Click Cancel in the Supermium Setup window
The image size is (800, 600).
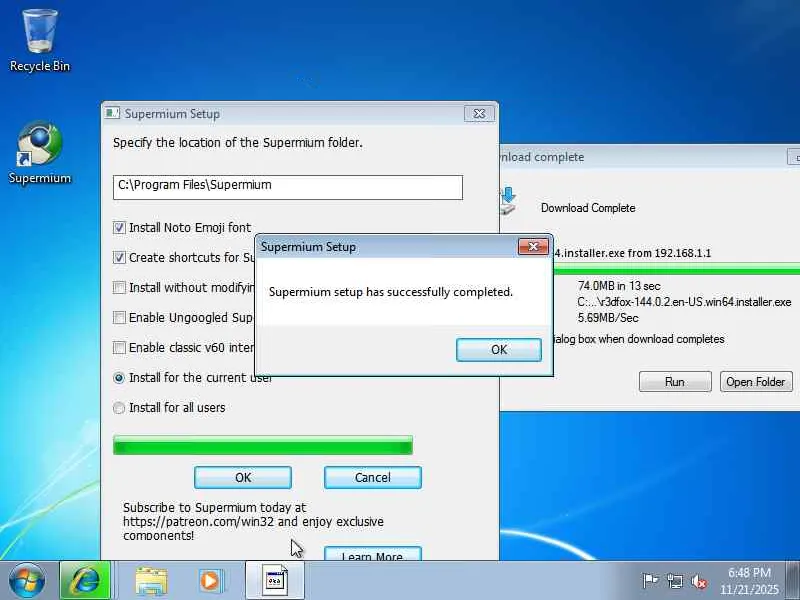[x=373, y=478]
